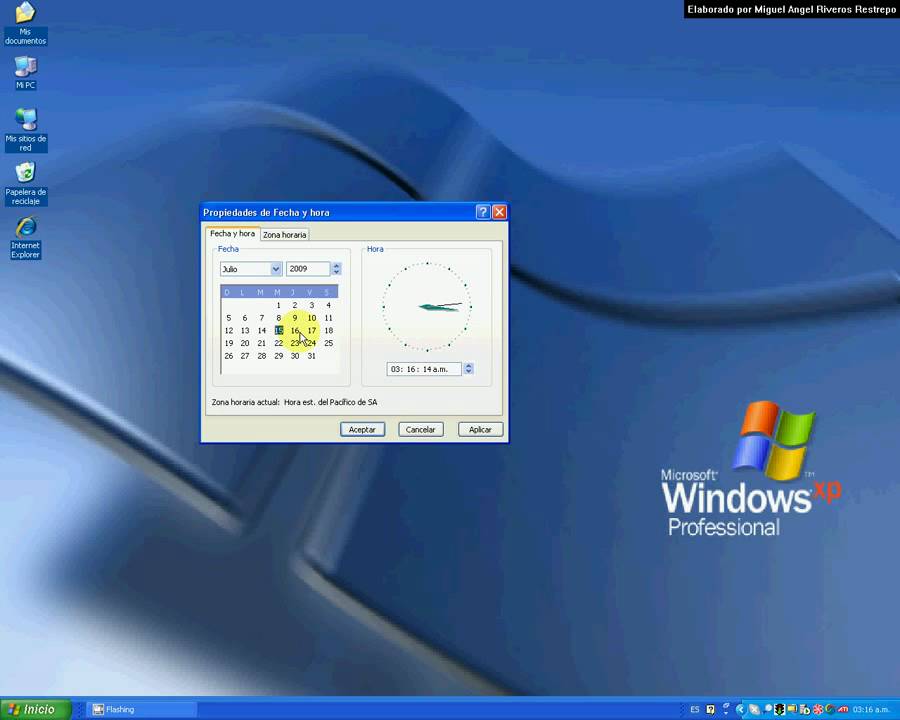
Task: Click the Aceptar button
Action: pyautogui.click(x=362, y=429)
